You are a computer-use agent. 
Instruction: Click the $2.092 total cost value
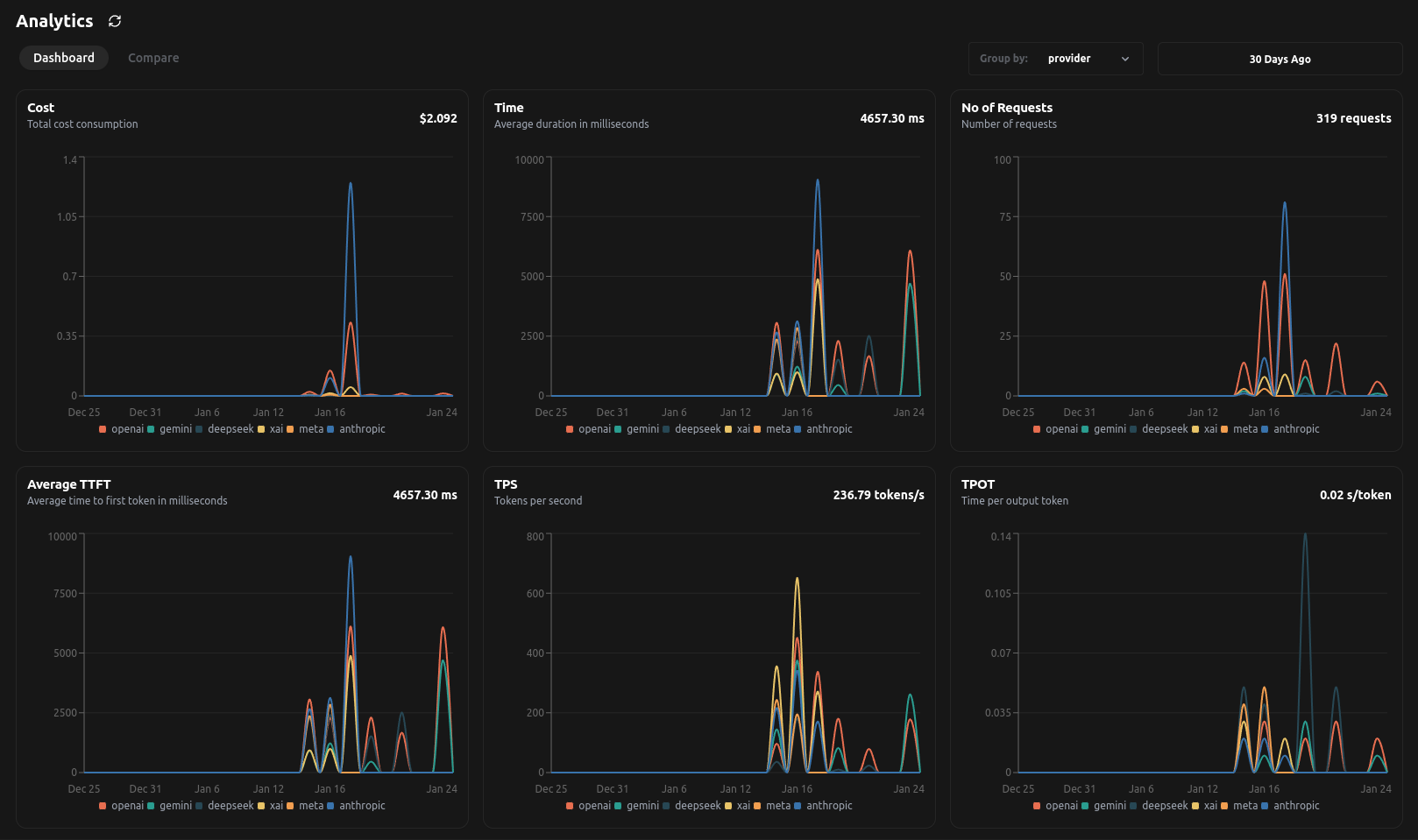tap(438, 118)
